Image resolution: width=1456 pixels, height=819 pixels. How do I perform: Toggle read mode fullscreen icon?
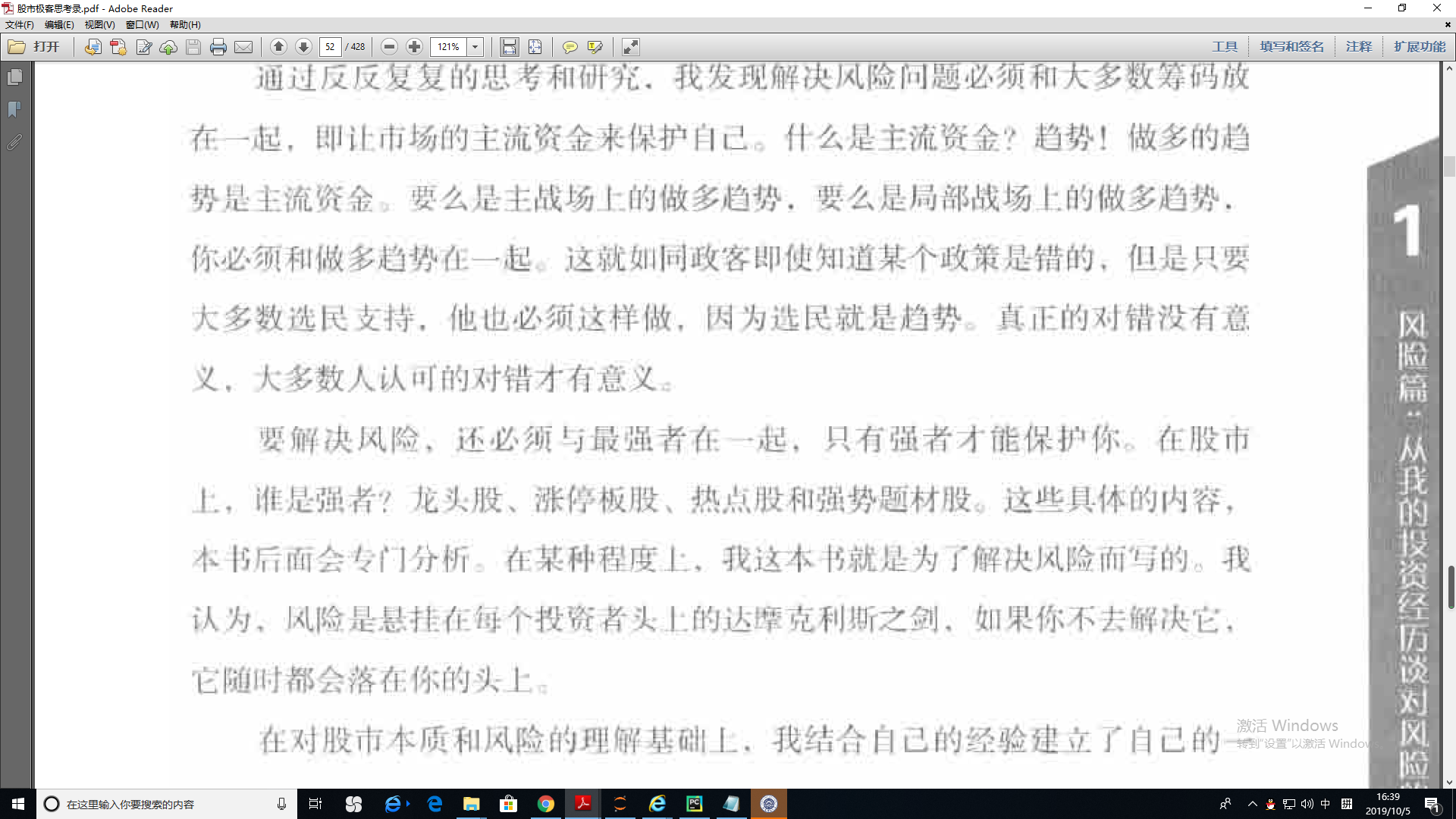[x=630, y=47]
